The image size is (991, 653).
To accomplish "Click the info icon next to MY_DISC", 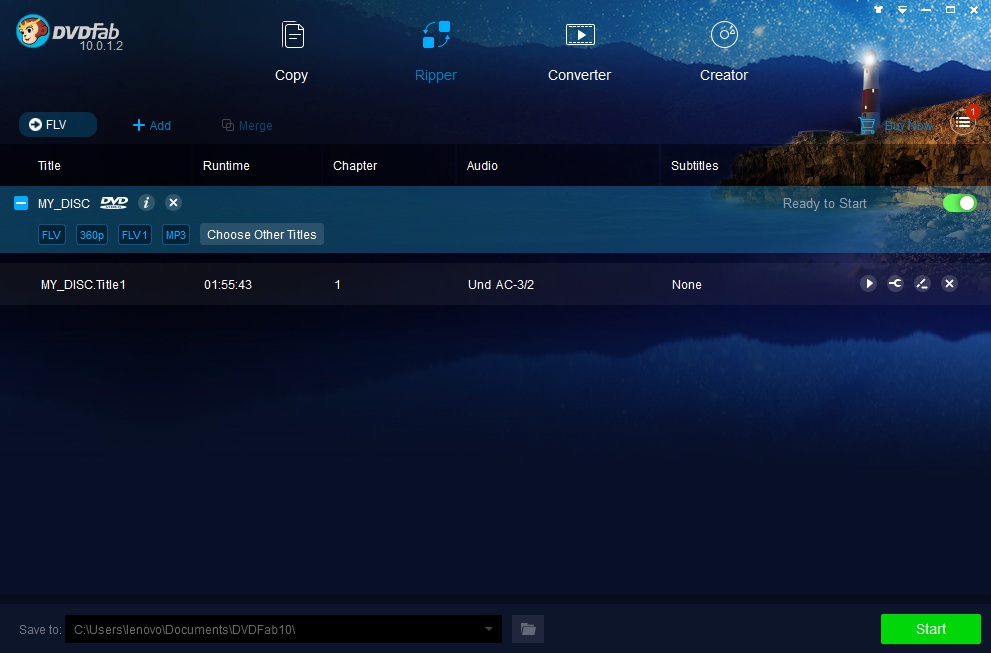I will coord(146,203).
